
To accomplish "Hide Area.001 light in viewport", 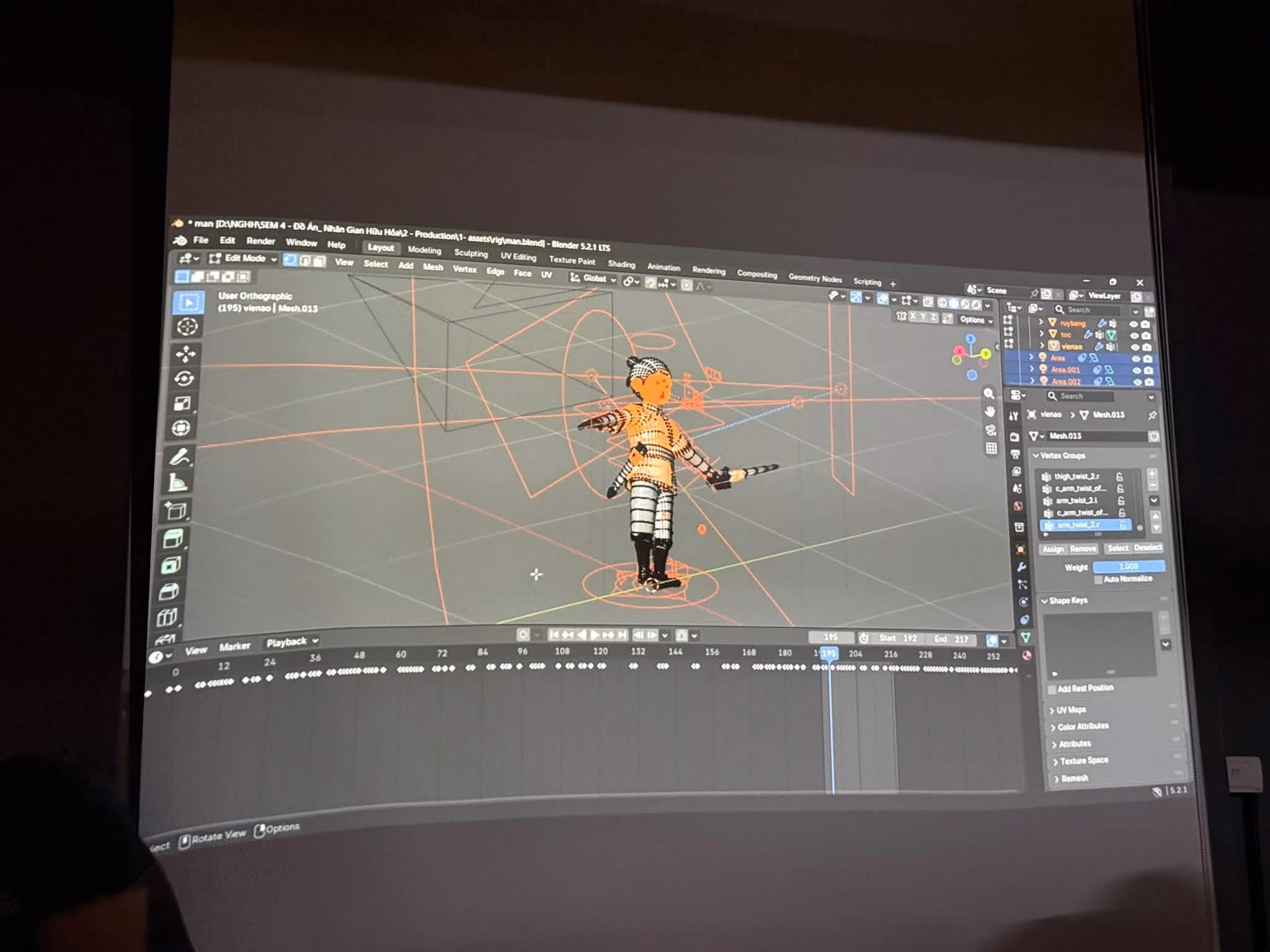I will pyautogui.click(x=1136, y=371).
